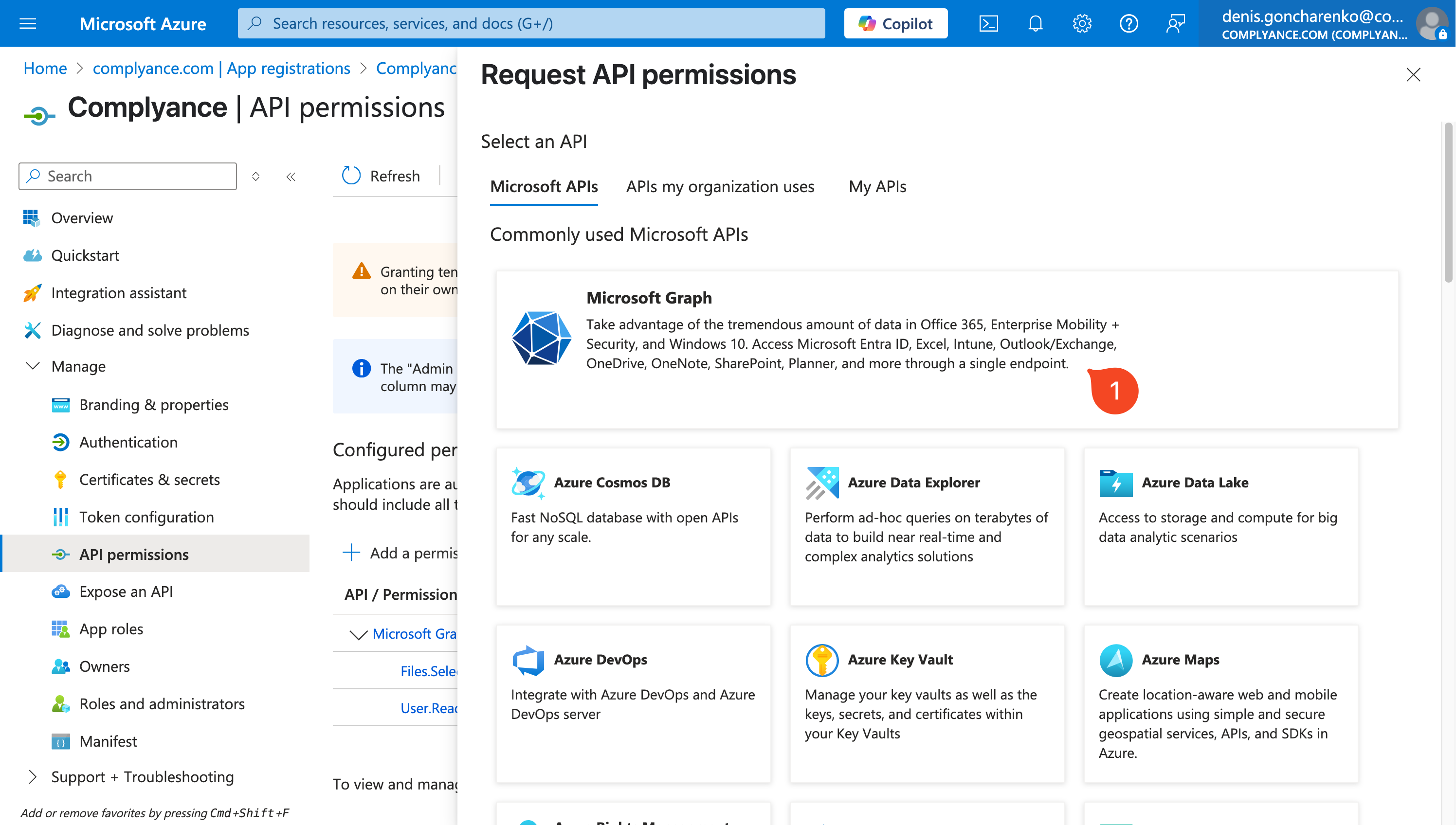Select the Azure Data Lake icon

click(1115, 483)
